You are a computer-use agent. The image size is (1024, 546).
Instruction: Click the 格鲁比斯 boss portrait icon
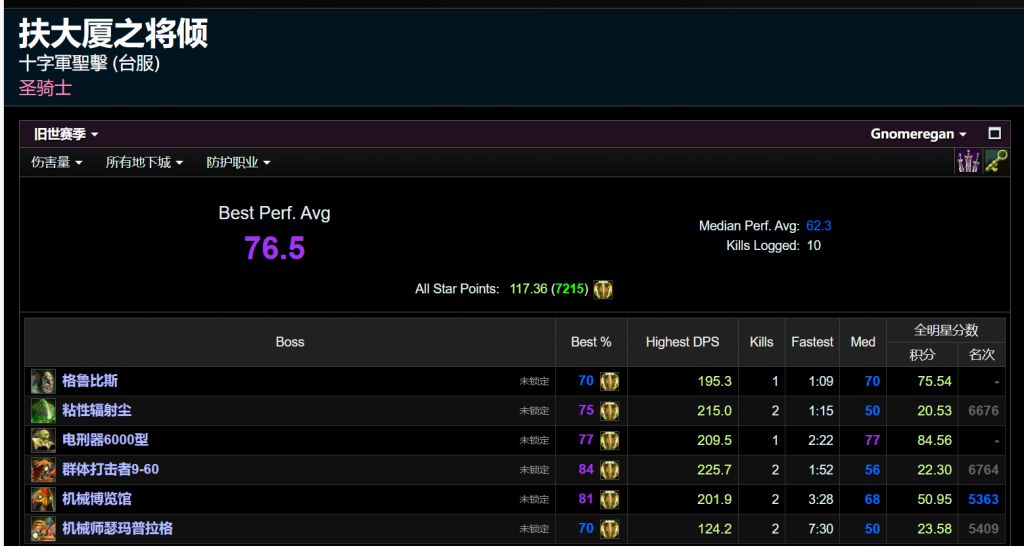[43, 381]
